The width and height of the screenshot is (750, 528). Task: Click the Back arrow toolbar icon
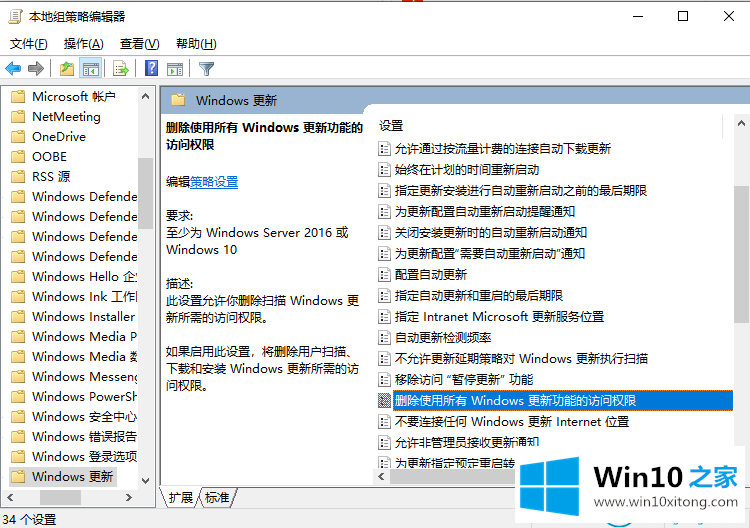[x=13, y=69]
